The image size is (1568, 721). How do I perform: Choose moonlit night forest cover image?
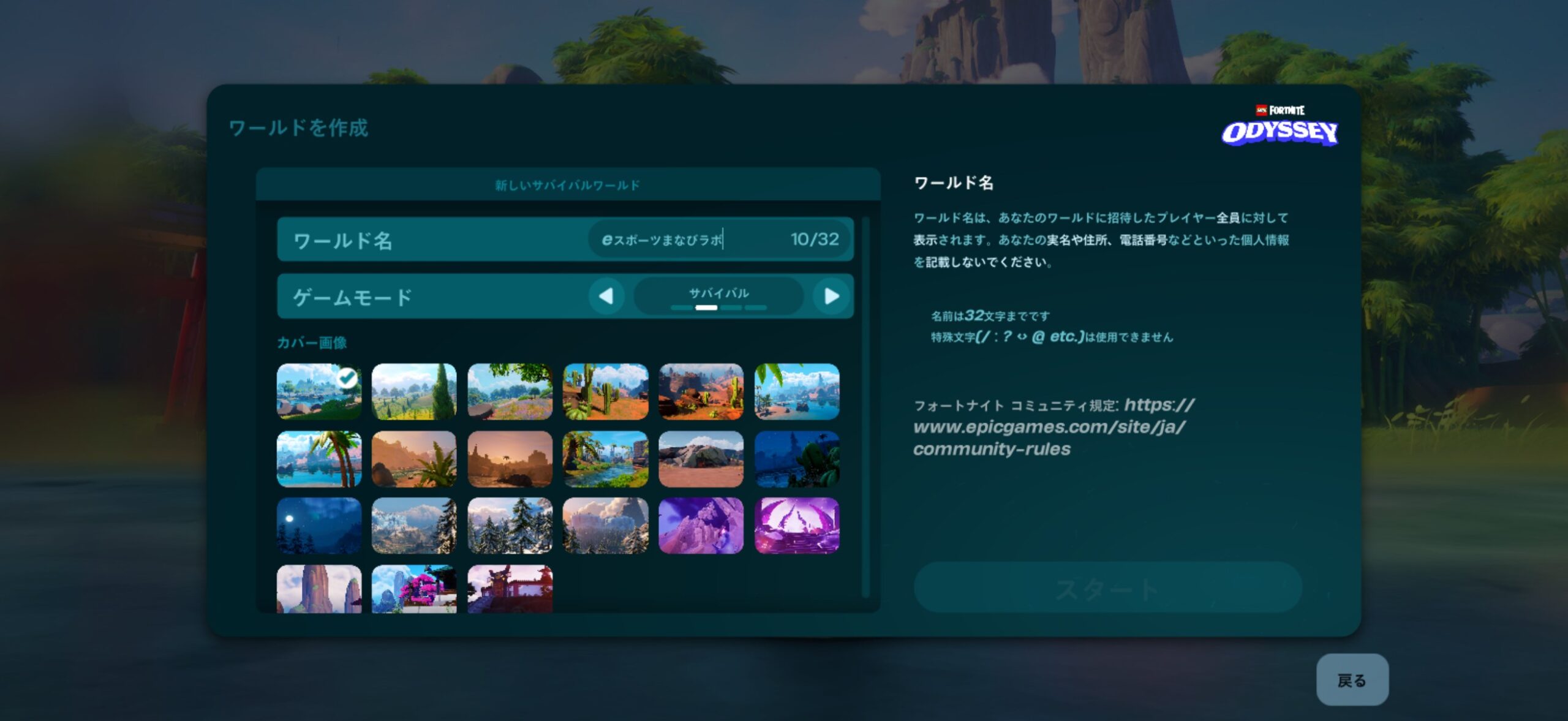coord(318,526)
